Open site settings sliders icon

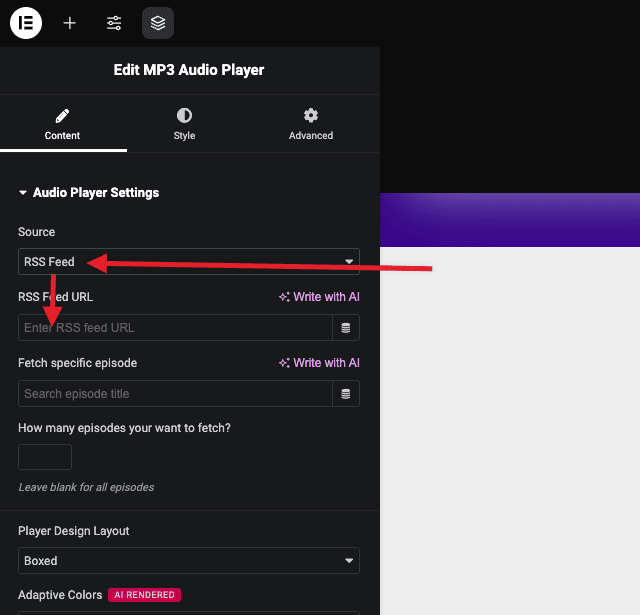coord(114,23)
